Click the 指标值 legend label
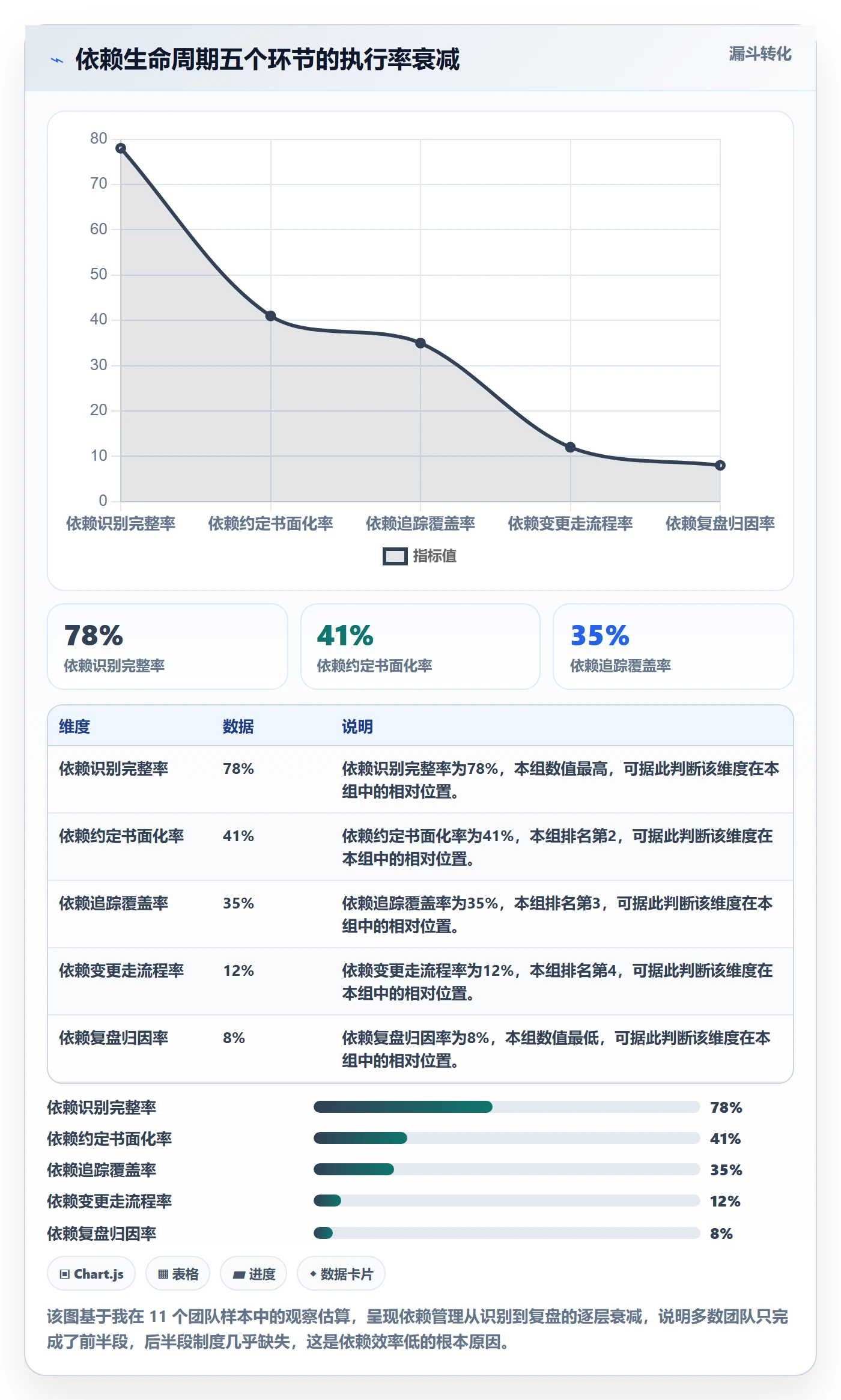841x1400 pixels. pyautogui.click(x=434, y=556)
